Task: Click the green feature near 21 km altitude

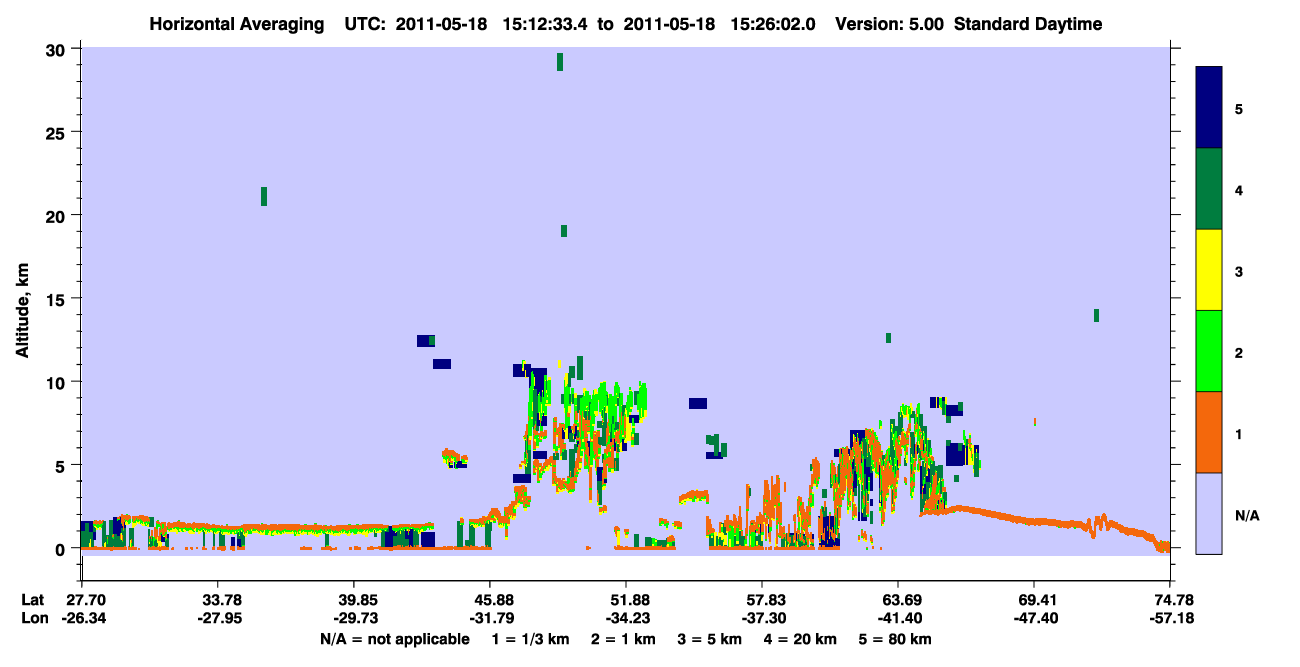Action: click(x=264, y=196)
